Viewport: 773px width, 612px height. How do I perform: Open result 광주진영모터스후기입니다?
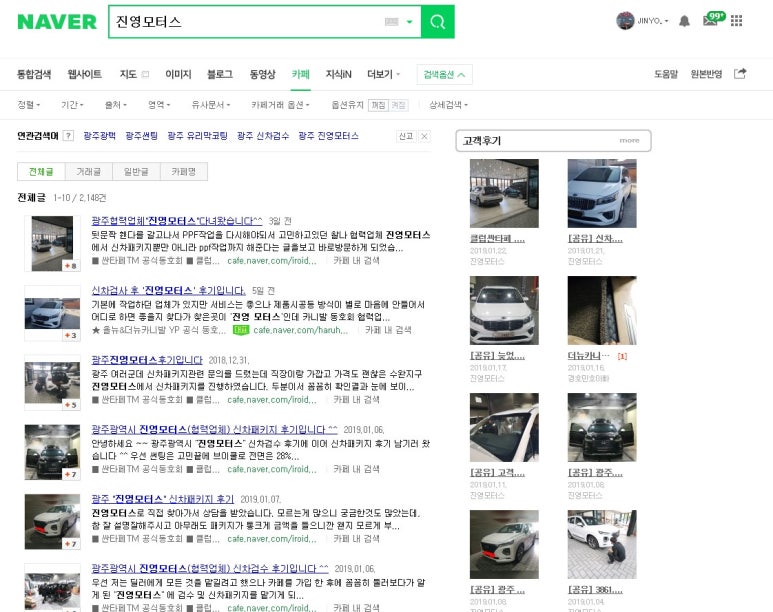click(x=147, y=360)
